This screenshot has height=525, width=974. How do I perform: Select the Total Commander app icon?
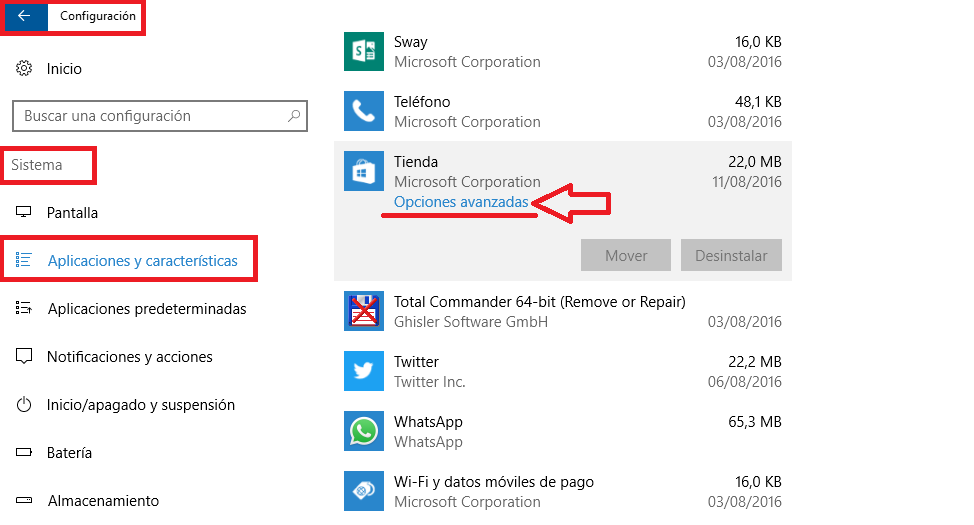[x=364, y=311]
